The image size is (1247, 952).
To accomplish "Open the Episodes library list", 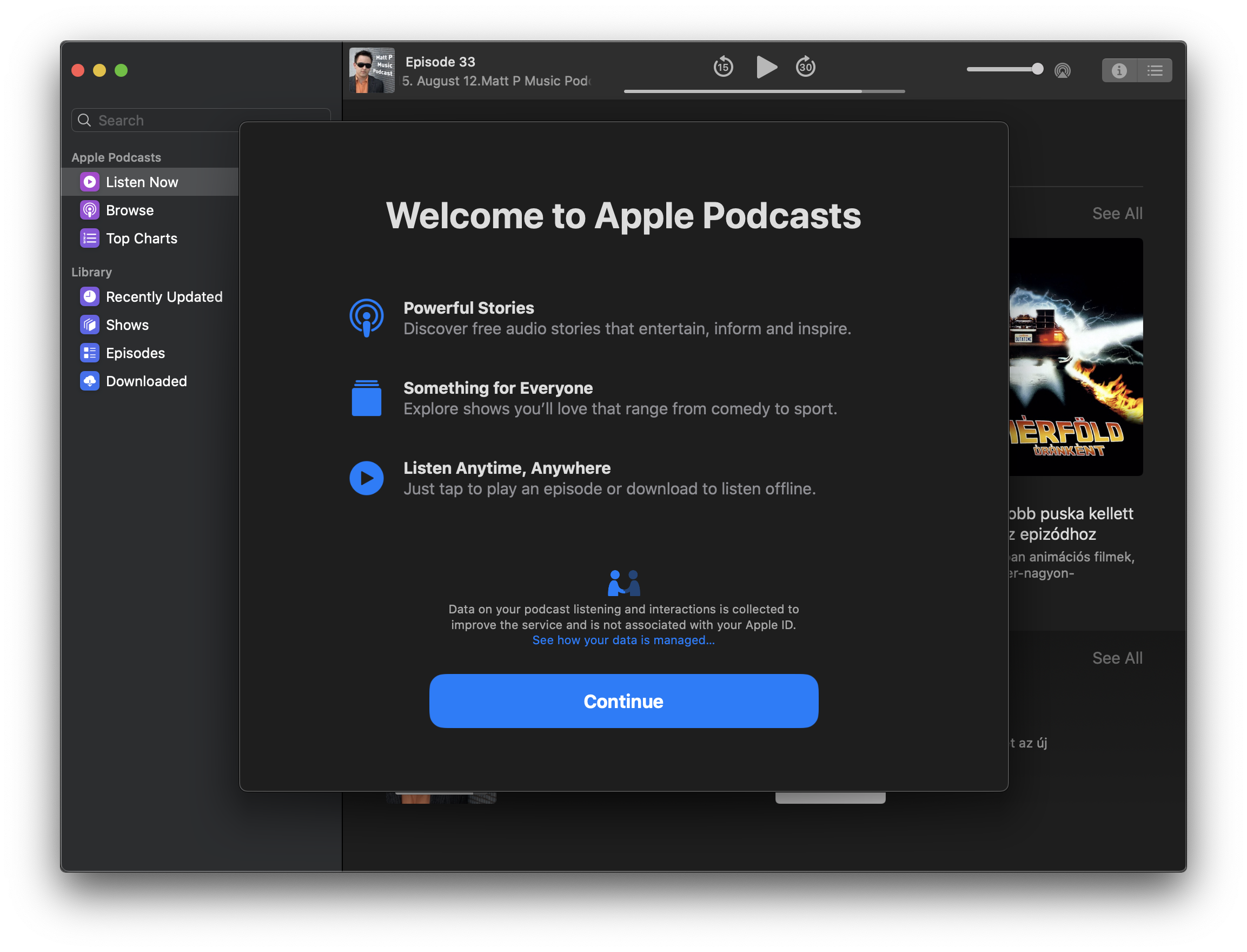I will [135, 353].
